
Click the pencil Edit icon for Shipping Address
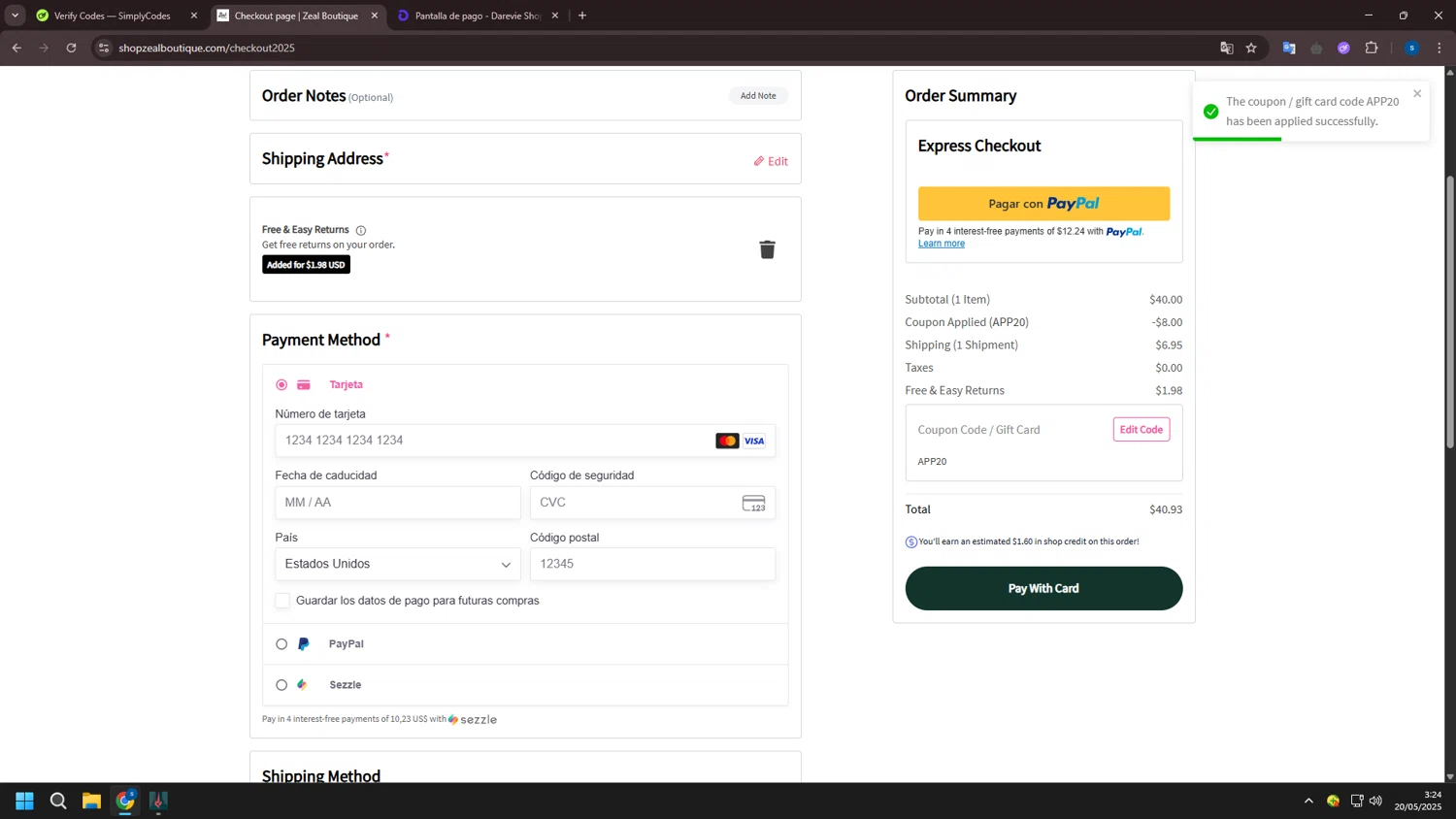point(759,161)
